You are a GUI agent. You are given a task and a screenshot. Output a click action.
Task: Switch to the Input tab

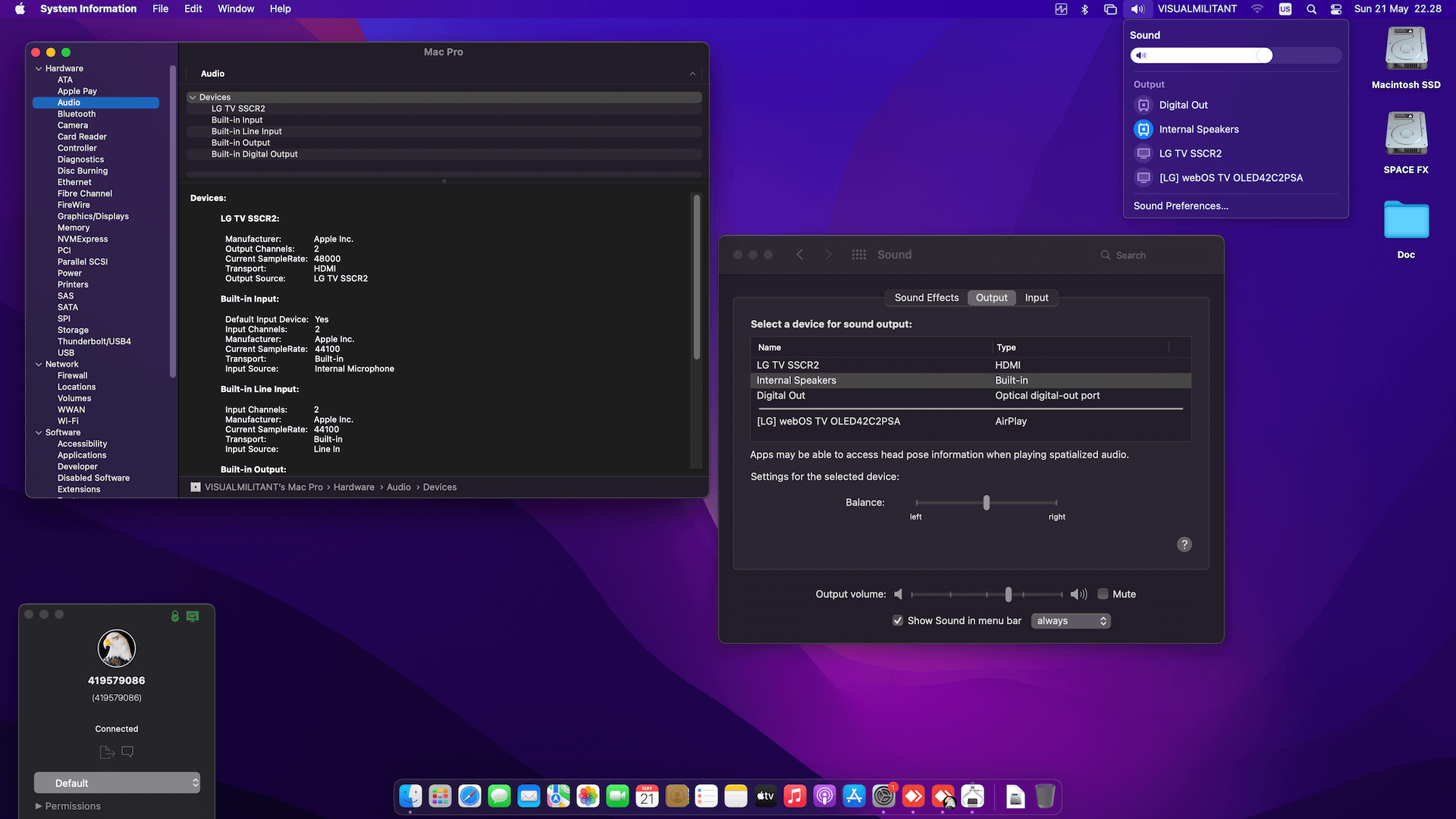1037,297
